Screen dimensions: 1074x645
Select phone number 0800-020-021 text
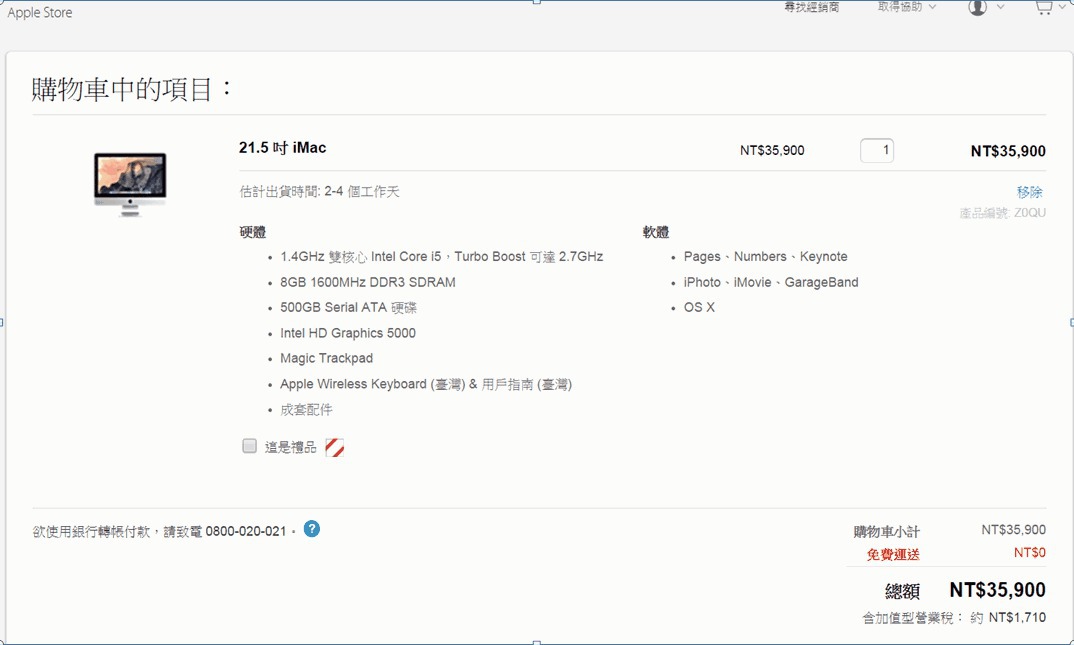(x=245, y=531)
